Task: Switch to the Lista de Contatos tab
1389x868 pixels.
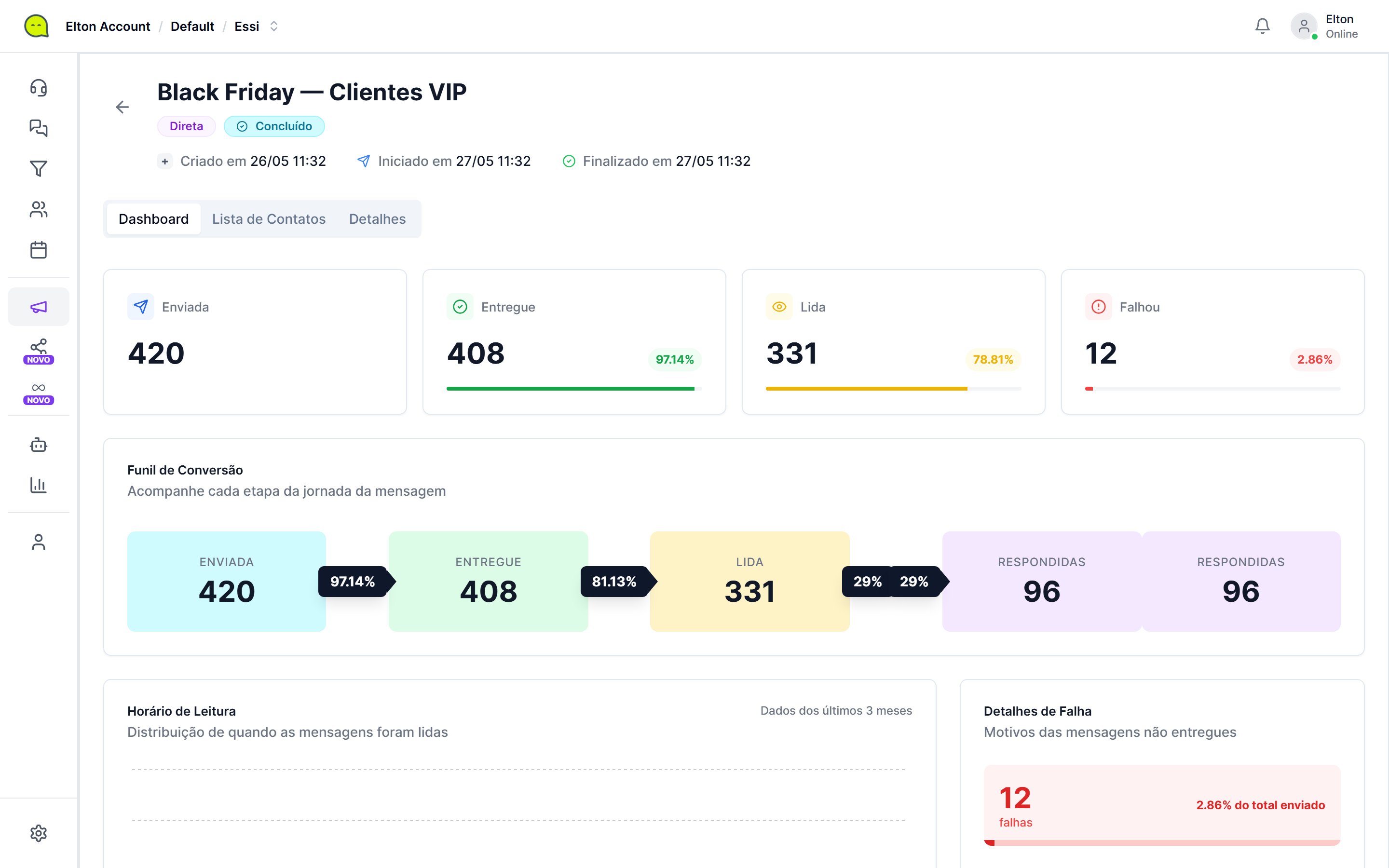Action: 269,219
